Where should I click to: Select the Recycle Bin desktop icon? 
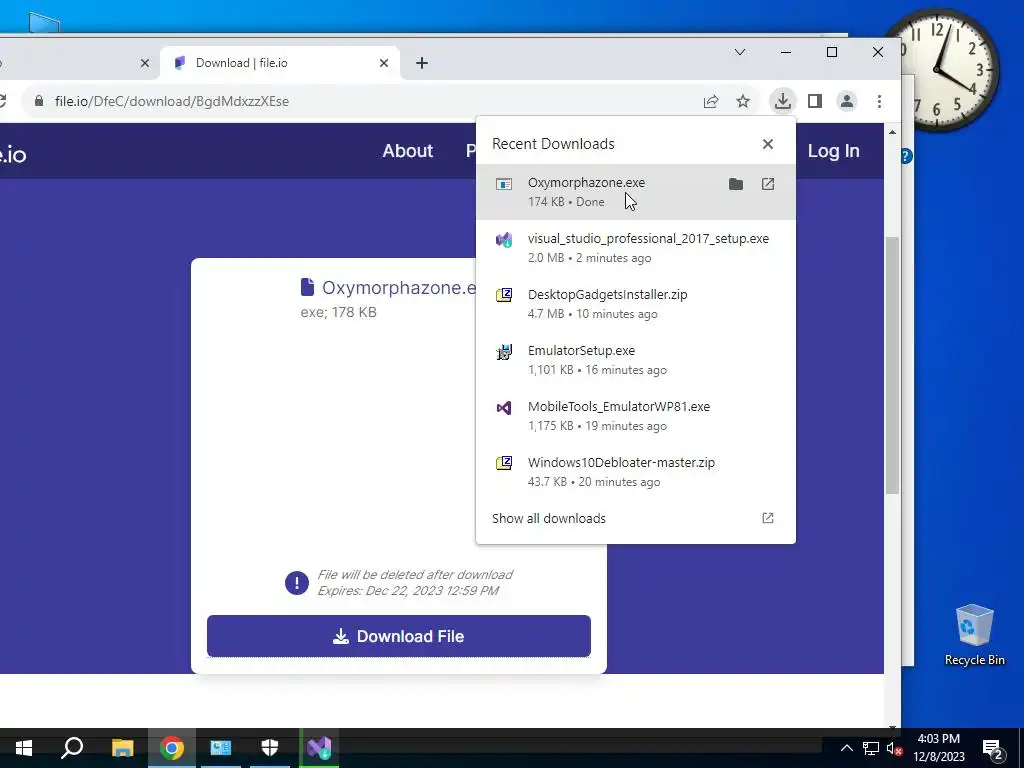974,635
